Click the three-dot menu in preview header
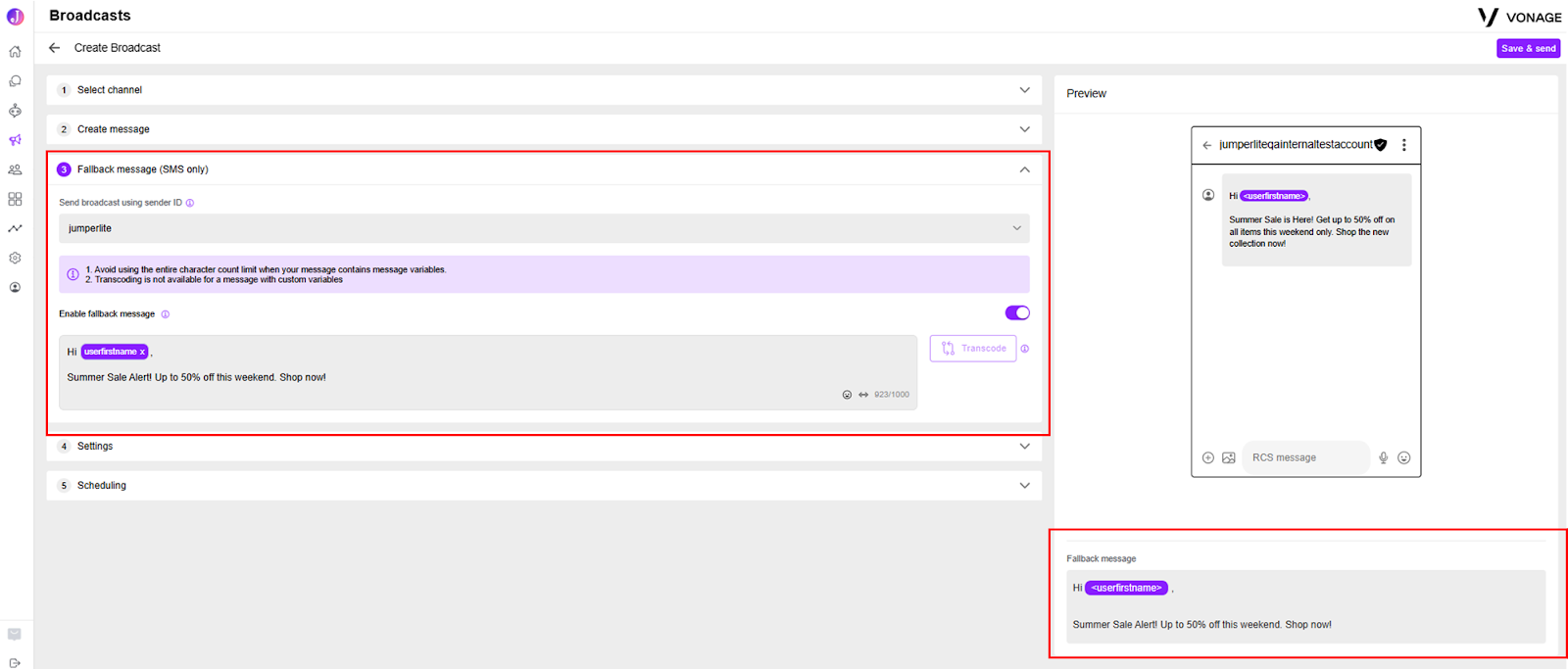The height and width of the screenshot is (669, 1568). (1404, 145)
